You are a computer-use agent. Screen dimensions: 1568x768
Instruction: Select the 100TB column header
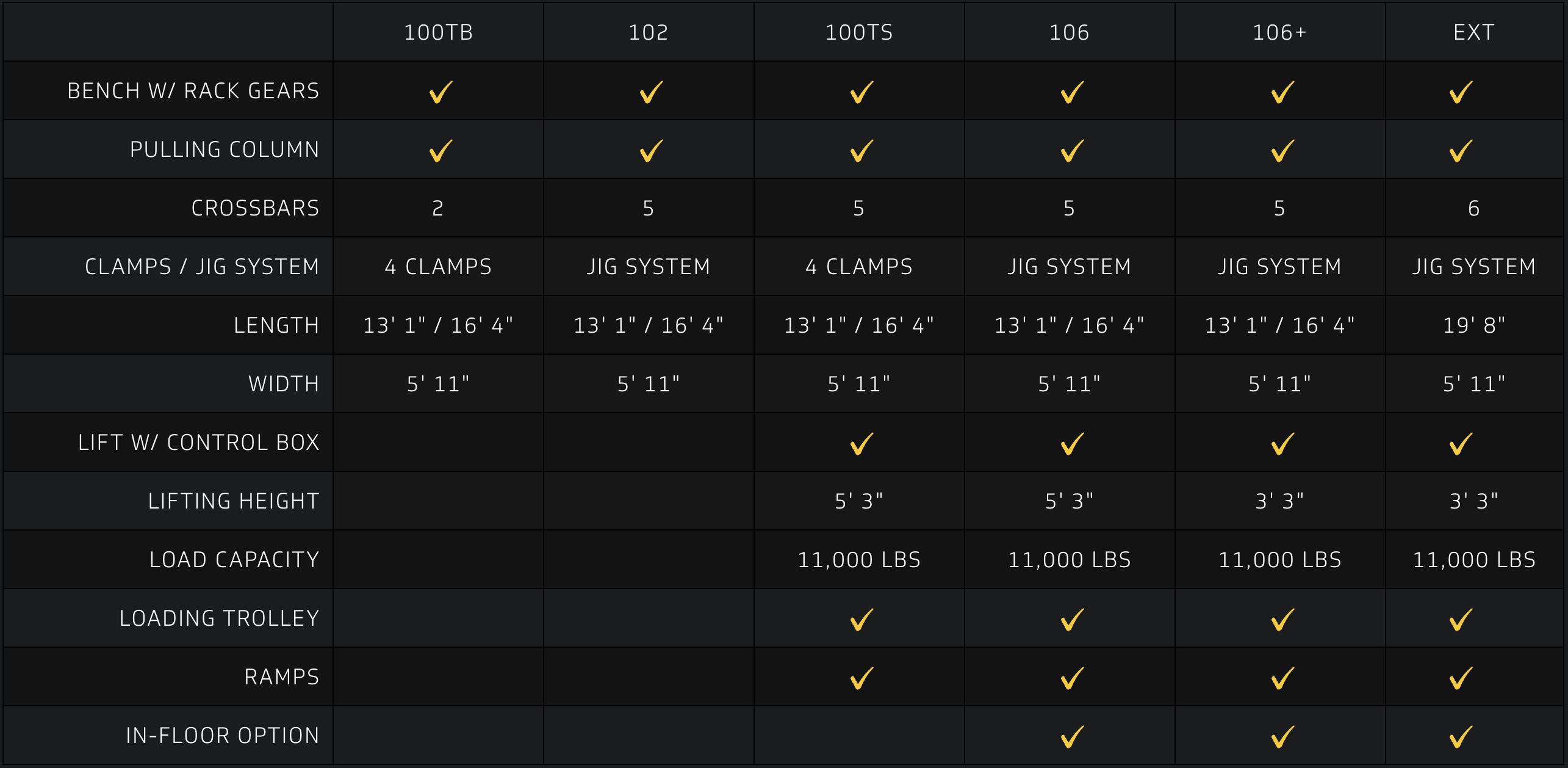coord(438,32)
